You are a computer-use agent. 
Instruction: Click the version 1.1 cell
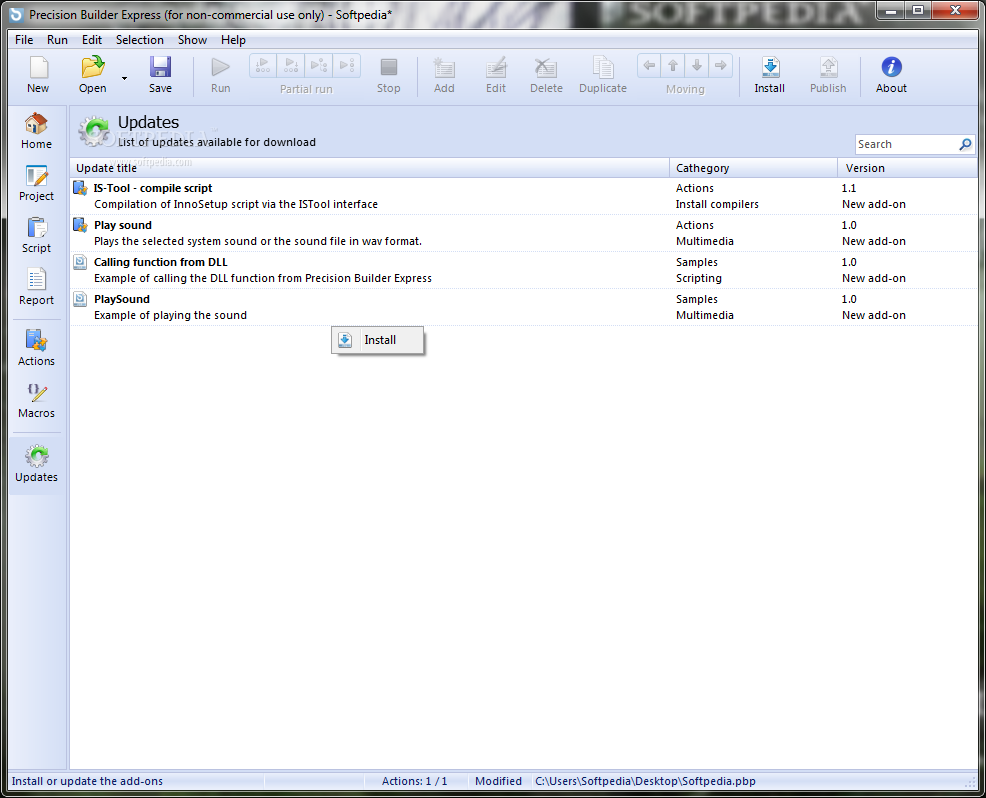point(849,188)
